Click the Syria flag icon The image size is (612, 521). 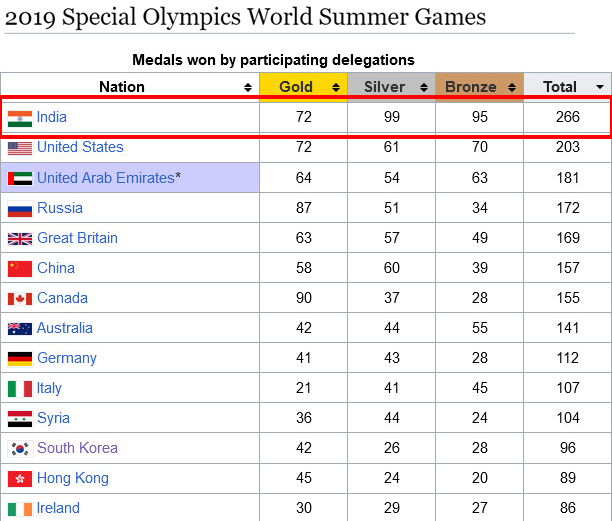tap(20, 419)
